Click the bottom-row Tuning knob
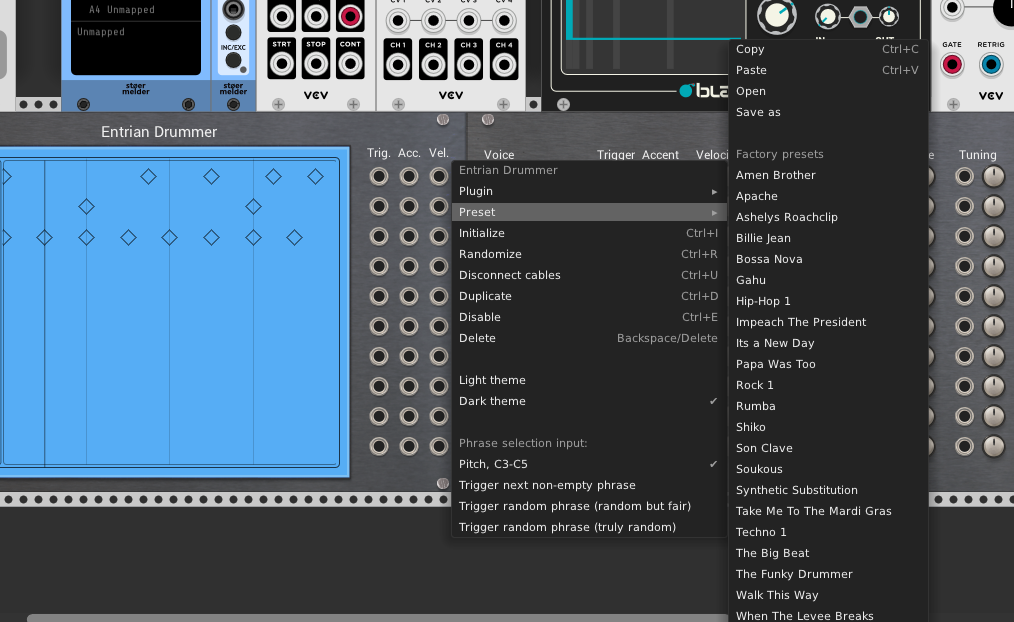This screenshot has height=622, width=1014. coord(994,445)
